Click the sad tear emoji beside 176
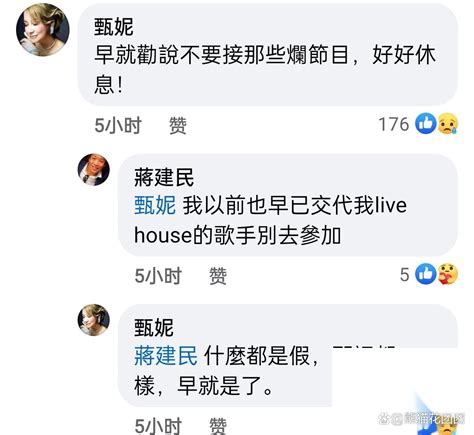474x435 pixels. click(x=448, y=124)
